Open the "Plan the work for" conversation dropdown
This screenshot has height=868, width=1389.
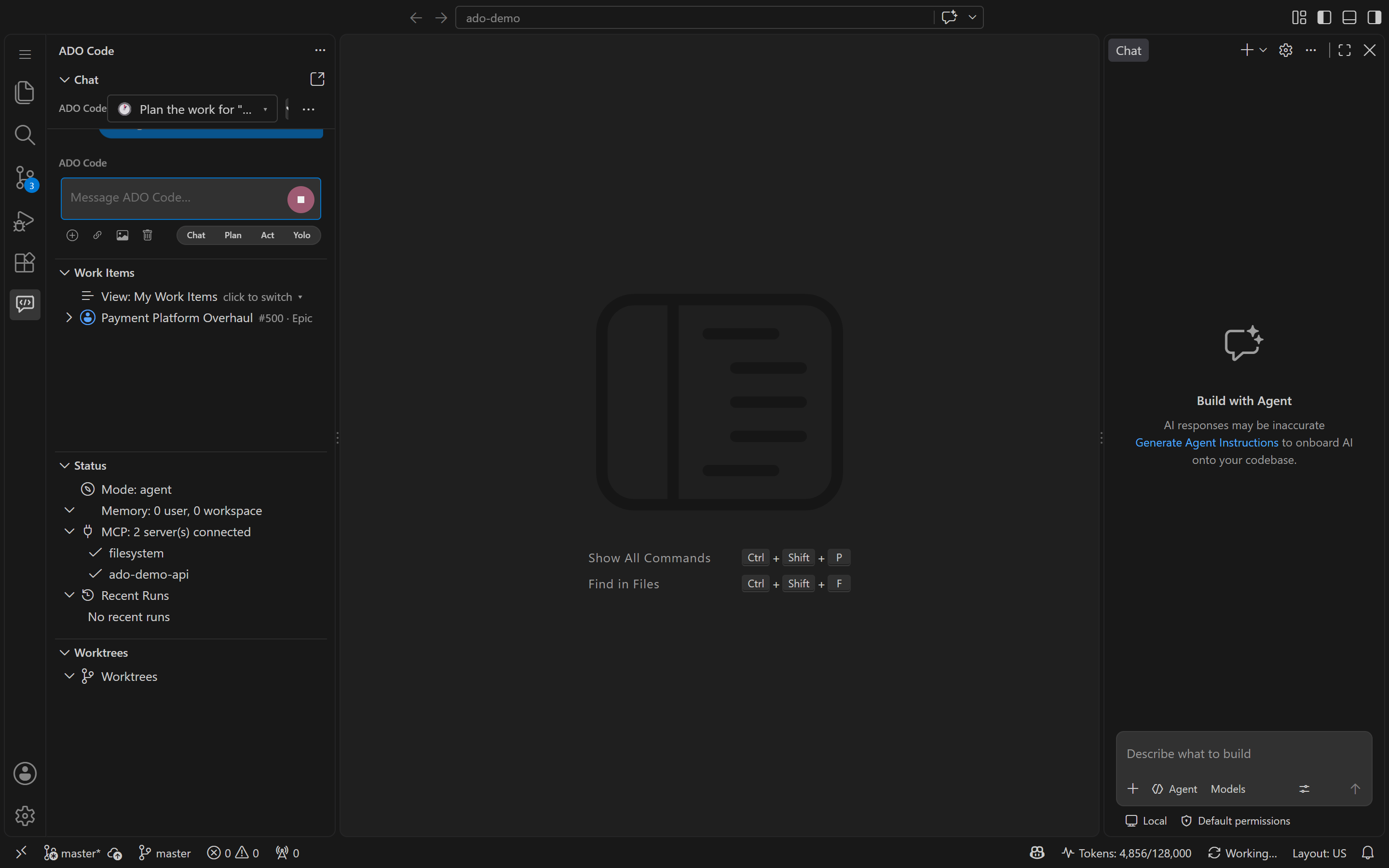pyautogui.click(x=192, y=109)
